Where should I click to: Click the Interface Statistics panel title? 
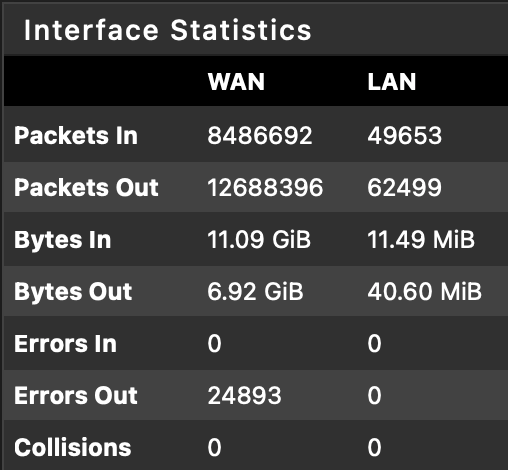(168, 30)
